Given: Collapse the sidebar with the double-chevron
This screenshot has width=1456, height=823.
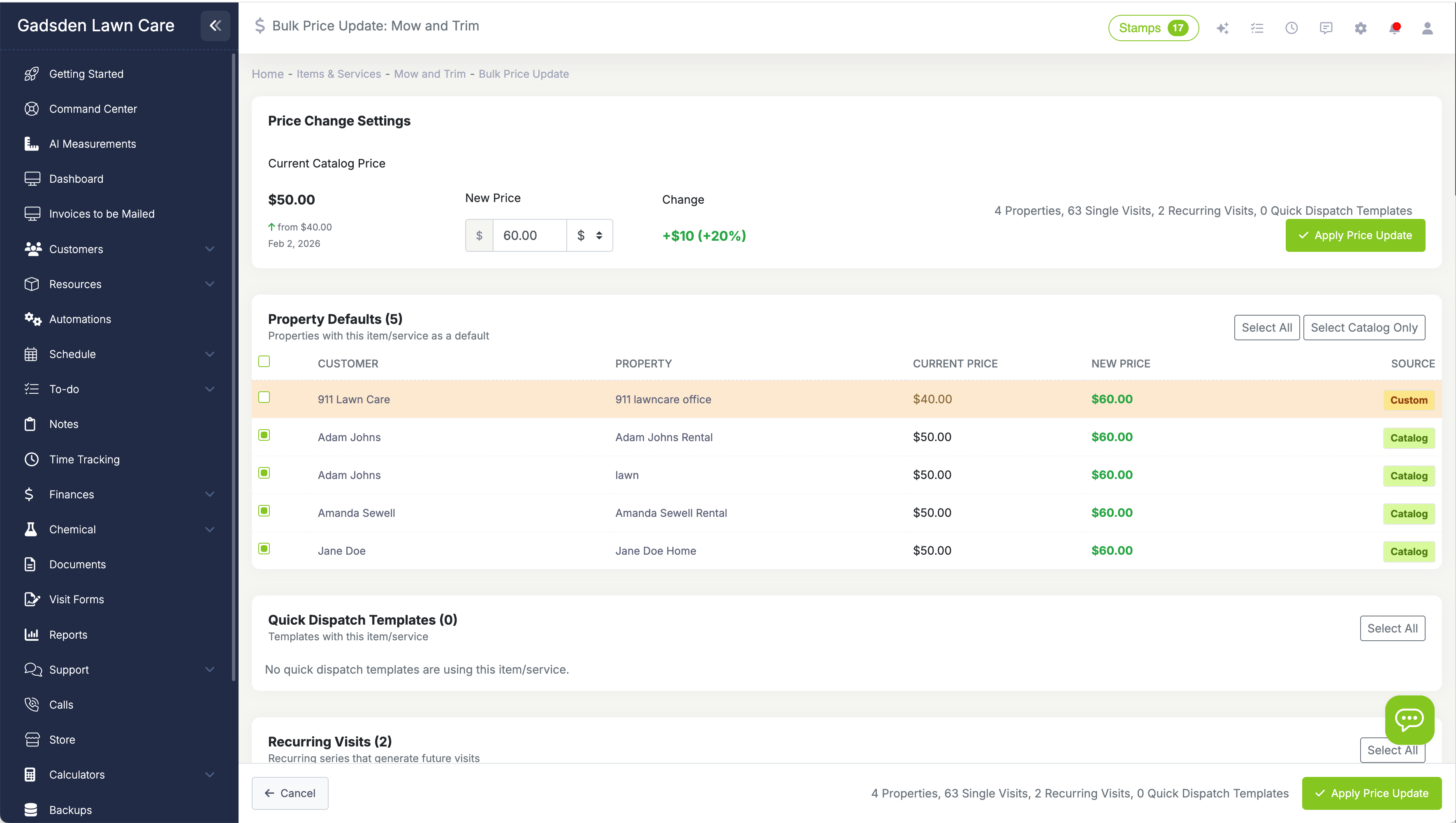Looking at the screenshot, I should point(215,26).
